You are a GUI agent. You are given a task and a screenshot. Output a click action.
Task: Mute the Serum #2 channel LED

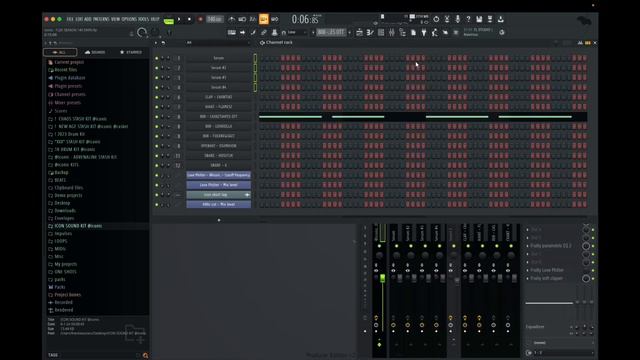pyautogui.click(x=157, y=68)
